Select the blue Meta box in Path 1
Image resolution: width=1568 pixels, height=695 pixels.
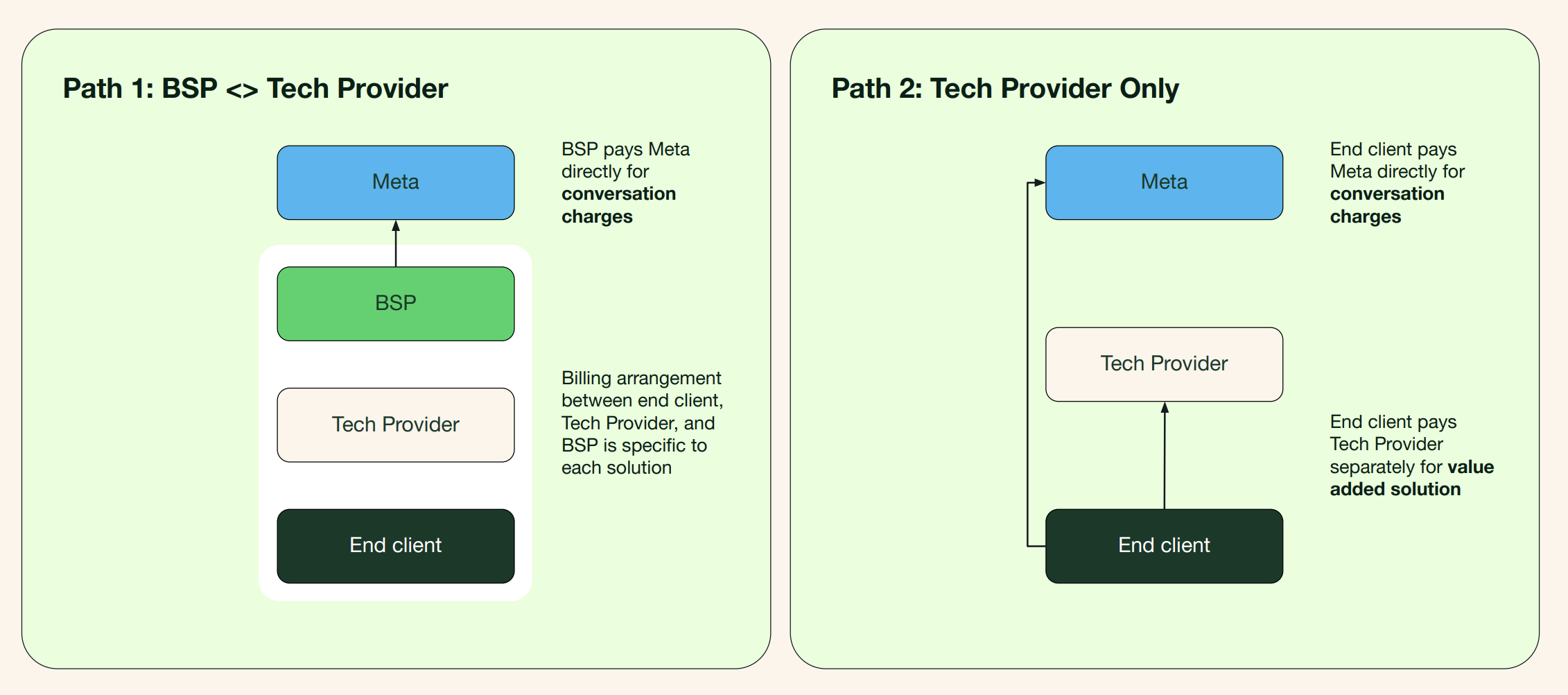395,182
